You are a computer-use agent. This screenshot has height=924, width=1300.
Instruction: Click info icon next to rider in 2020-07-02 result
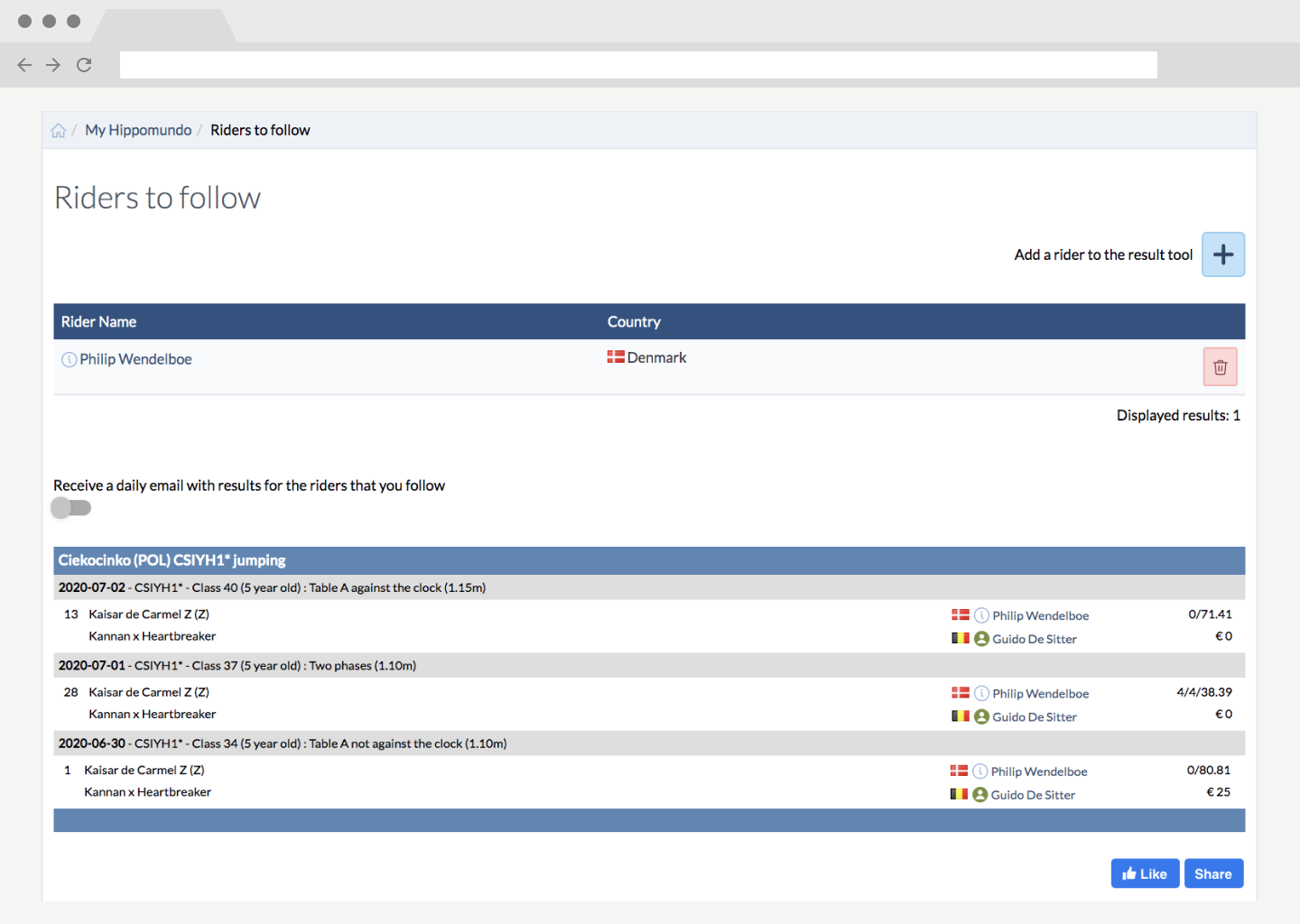point(981,615)
